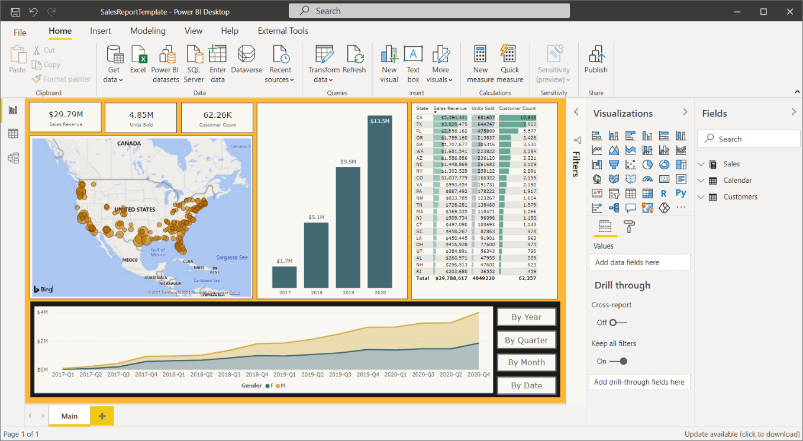Choose the Line chart visualization
Screen dimensions: 803x441
click(x=597, y=150)
